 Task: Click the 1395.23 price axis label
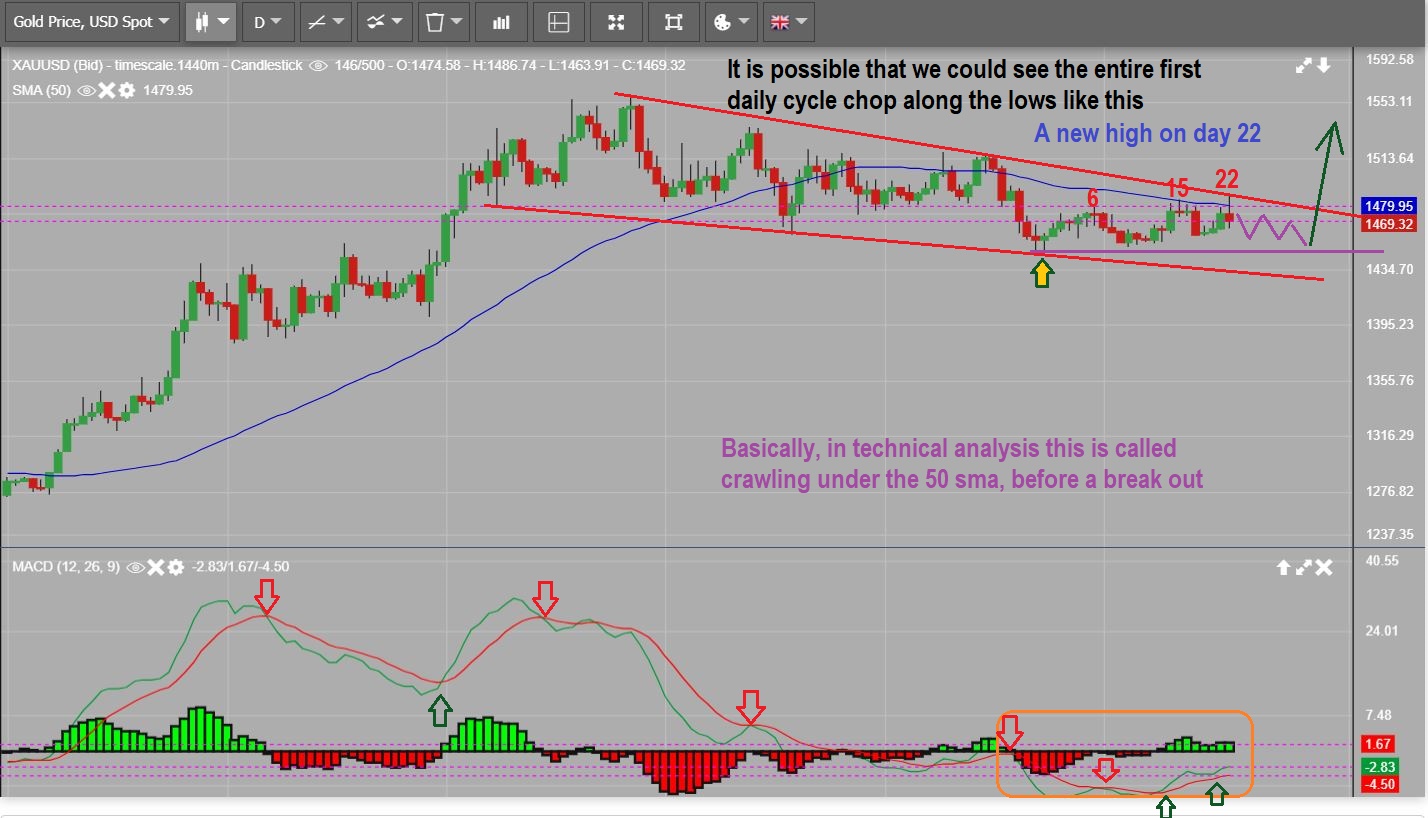1390,324
